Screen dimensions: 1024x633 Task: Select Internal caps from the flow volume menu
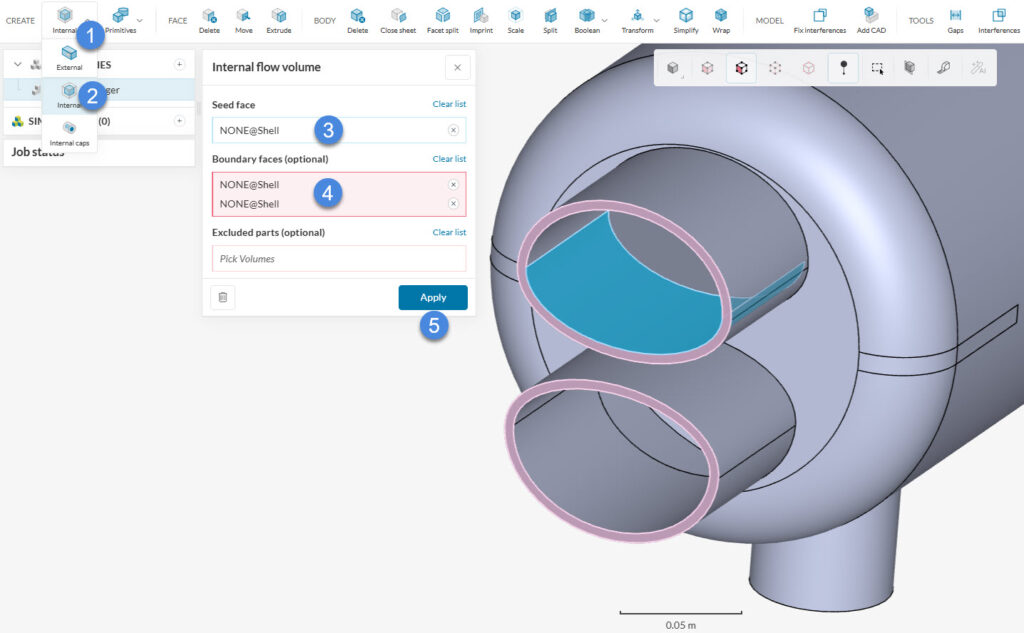68,130
